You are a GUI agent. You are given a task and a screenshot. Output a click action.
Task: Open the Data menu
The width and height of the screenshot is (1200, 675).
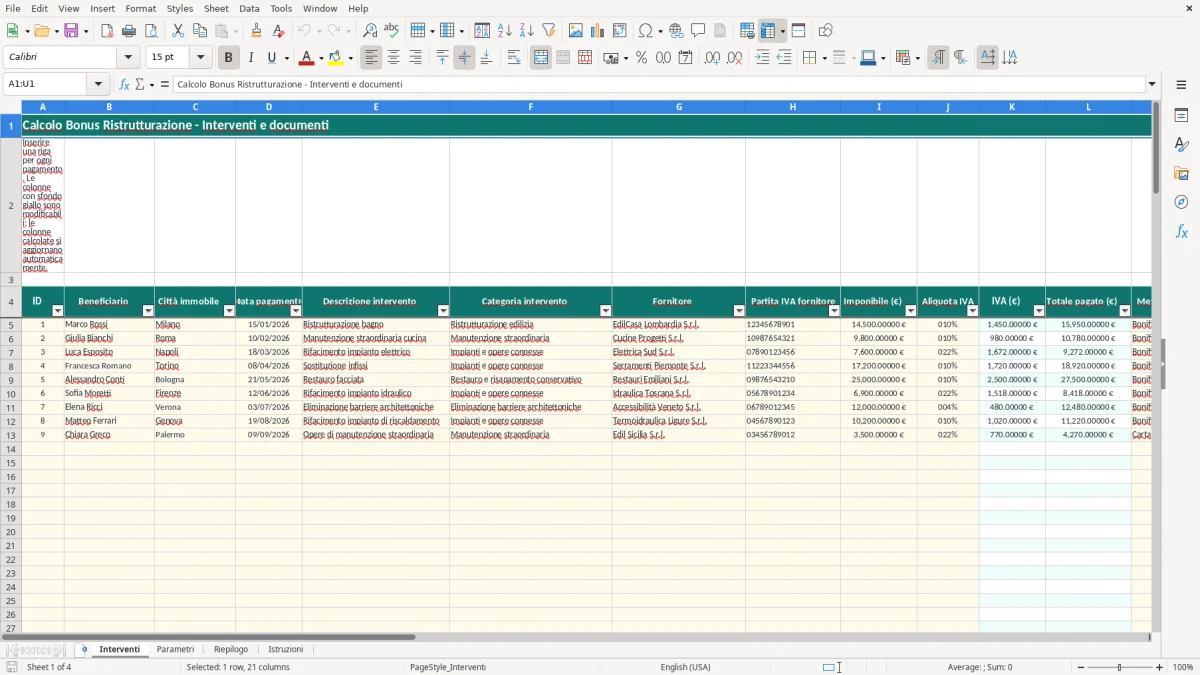pyautogui.click(x=249, y=8)
